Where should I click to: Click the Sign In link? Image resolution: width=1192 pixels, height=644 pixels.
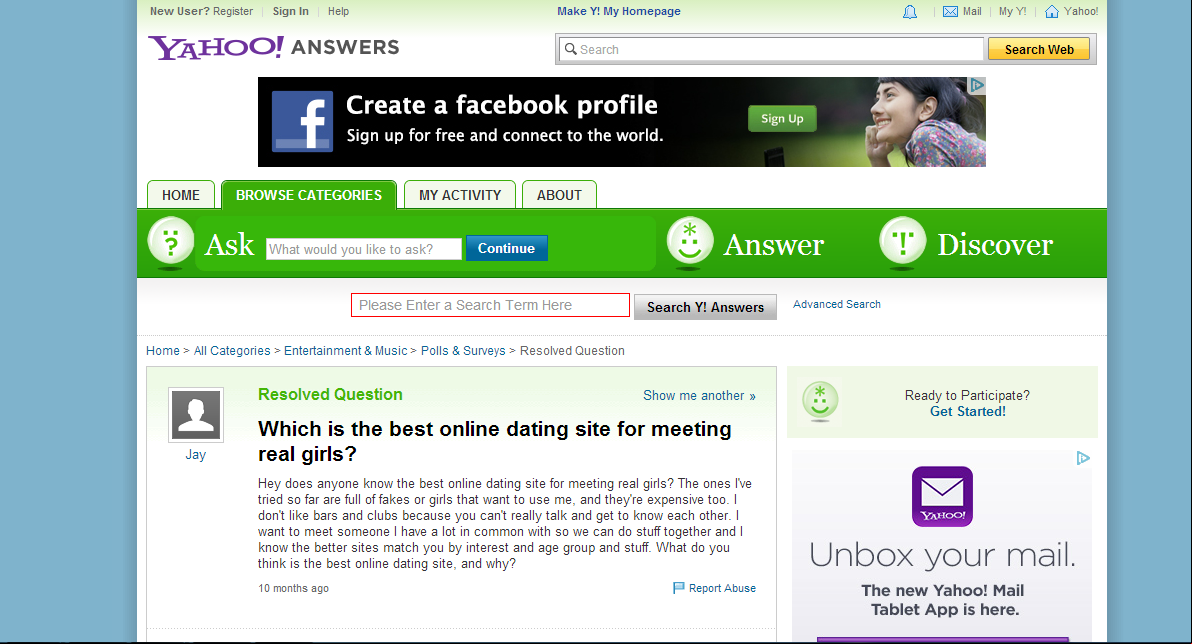click(290, 11)
